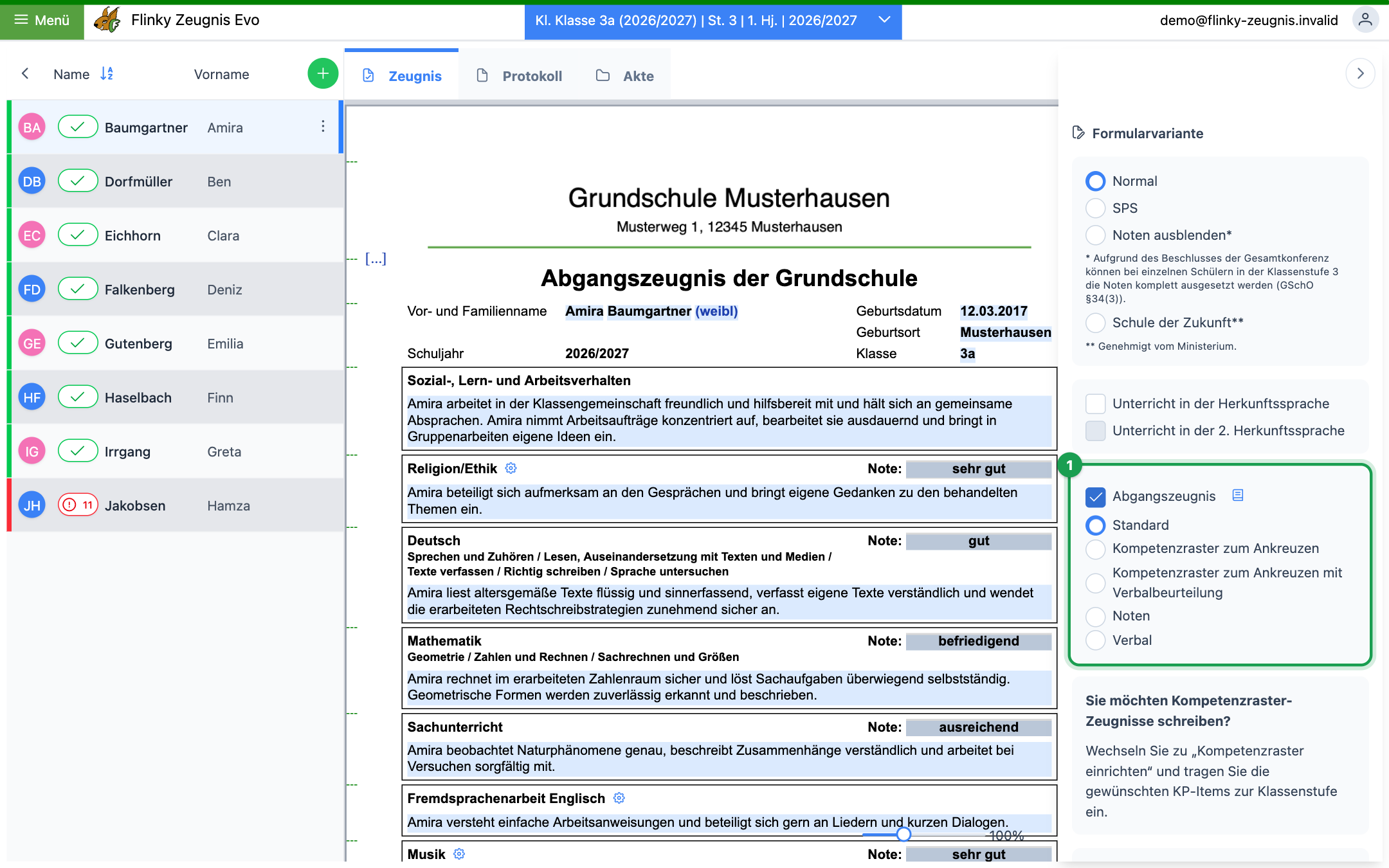Collapse right panel with chevron arrow
Viewport: 1389px width, 868px height.
pyautogui.click(x=1360, y=74)
